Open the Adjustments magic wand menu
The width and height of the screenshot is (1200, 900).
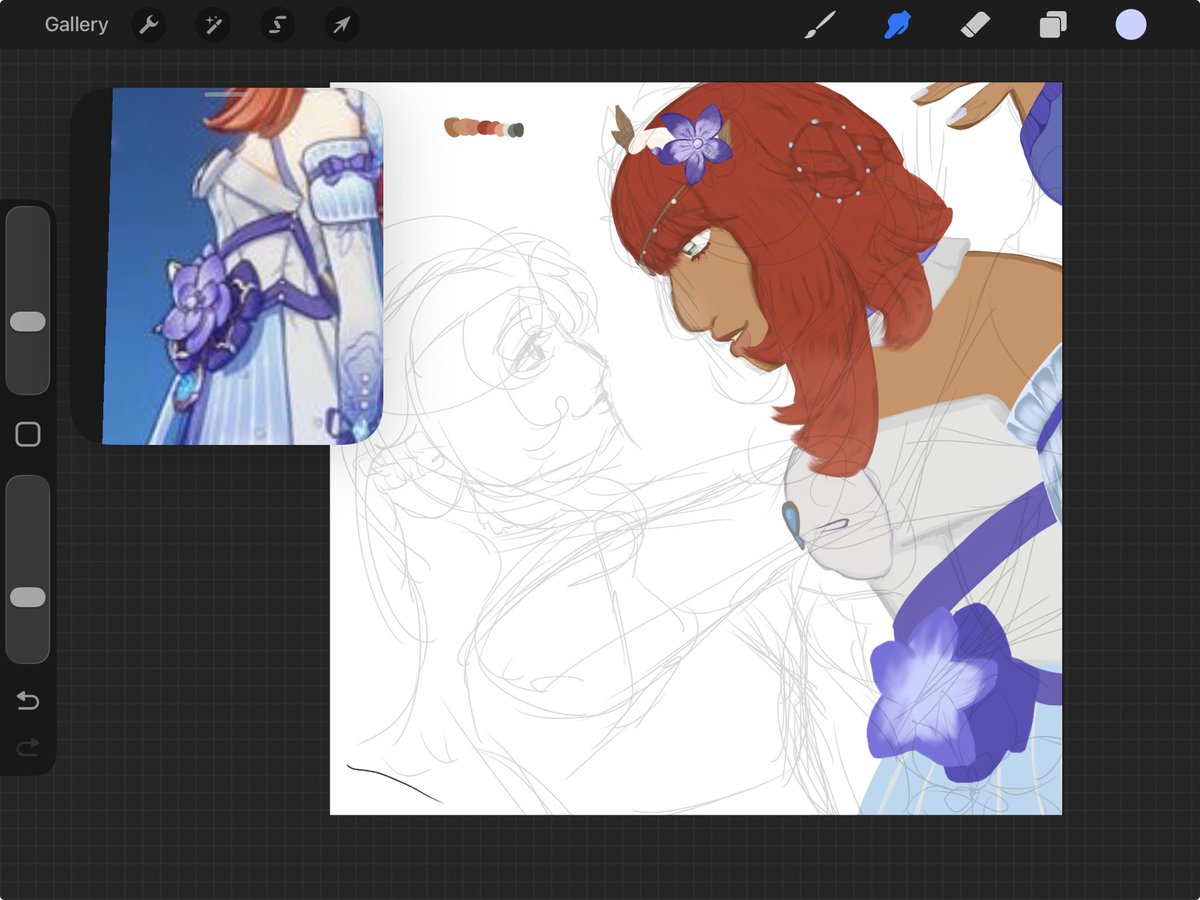click(x=213, y=25)
